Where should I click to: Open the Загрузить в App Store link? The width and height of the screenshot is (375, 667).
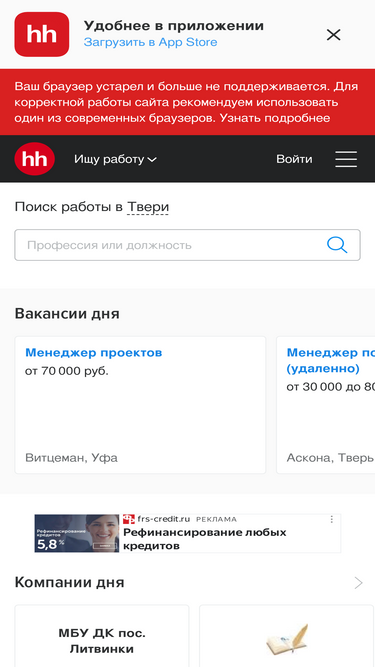(x=151, y=42)
